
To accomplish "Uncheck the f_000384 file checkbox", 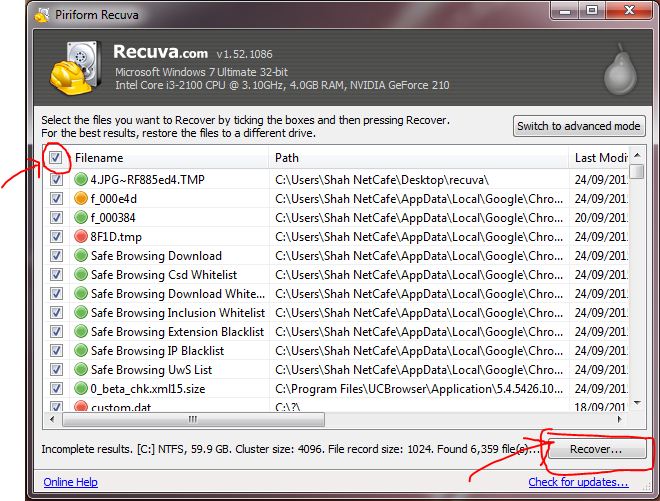I will tap(56, 218).
